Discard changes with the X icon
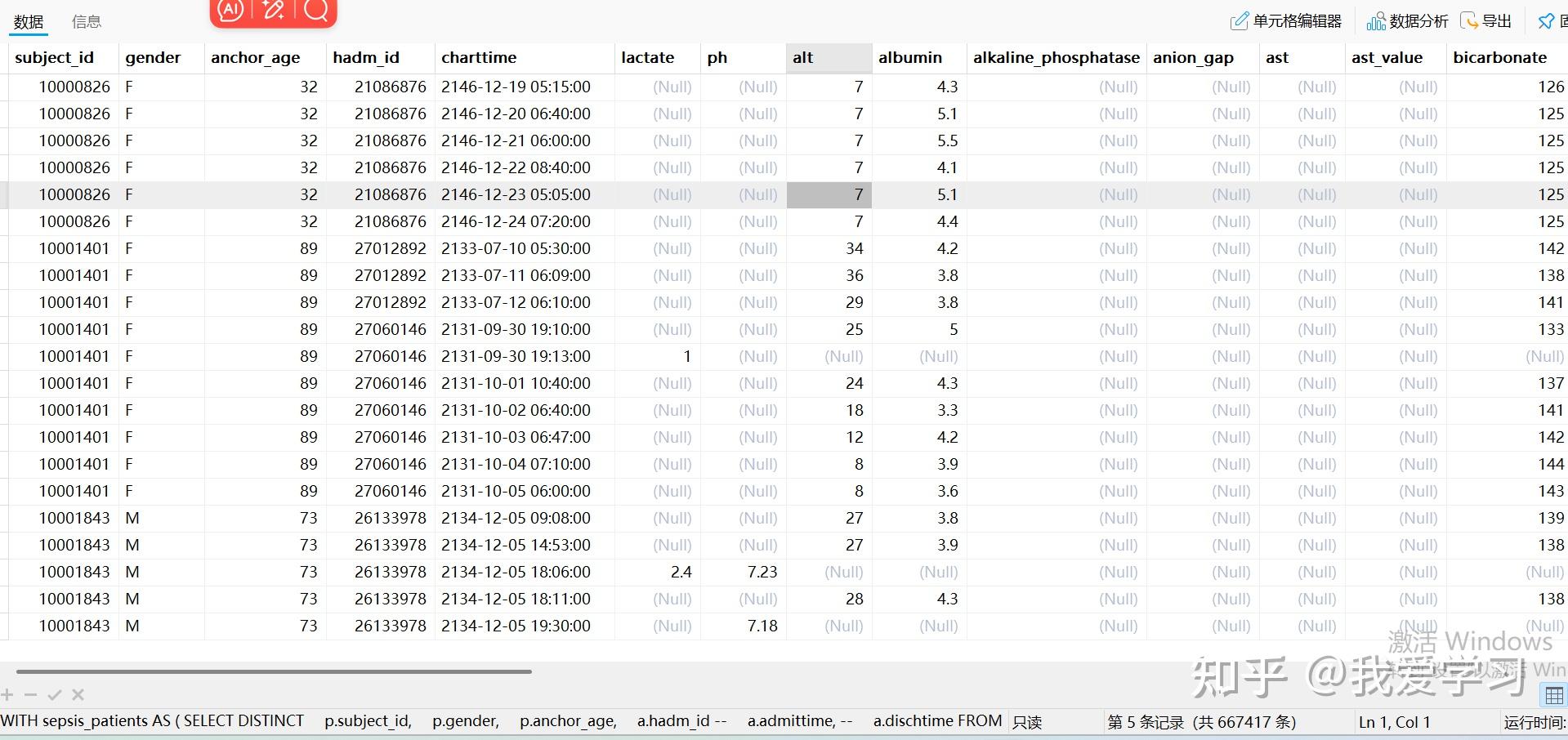The image size is (1568, 740). 78,695
